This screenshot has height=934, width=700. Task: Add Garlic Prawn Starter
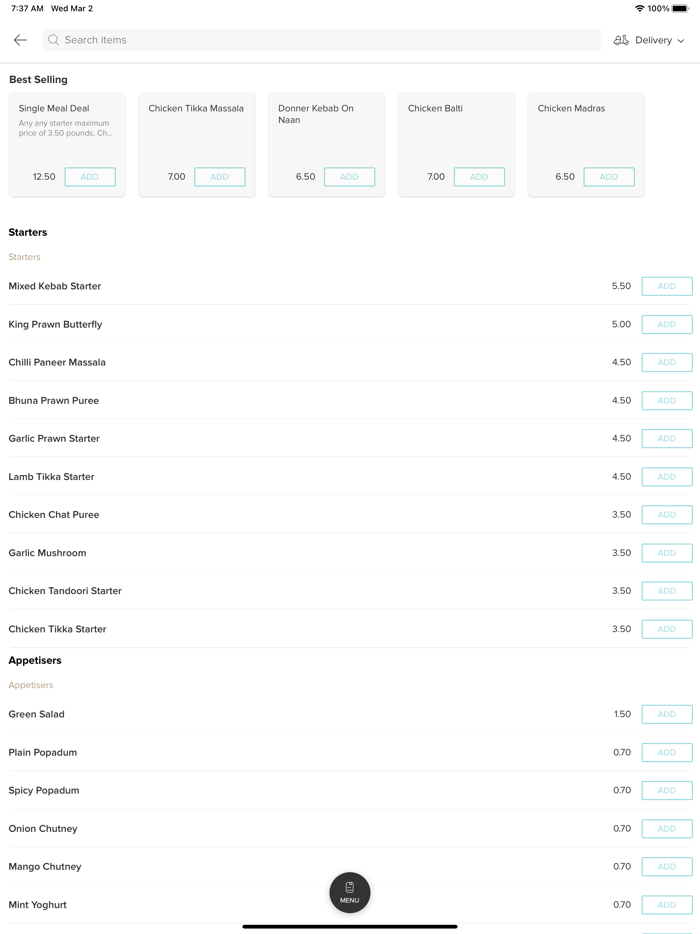tap(667, 438)
